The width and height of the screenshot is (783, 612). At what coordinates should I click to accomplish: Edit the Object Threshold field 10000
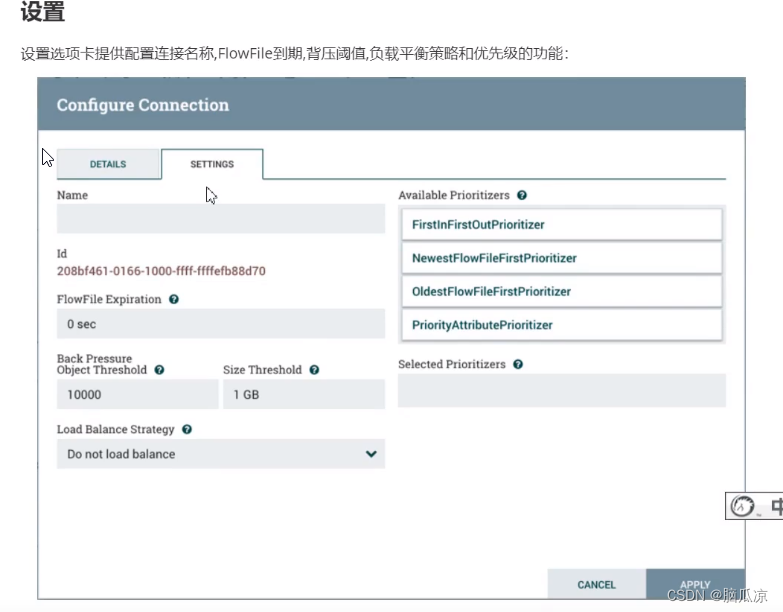click(x=137, y=394)
